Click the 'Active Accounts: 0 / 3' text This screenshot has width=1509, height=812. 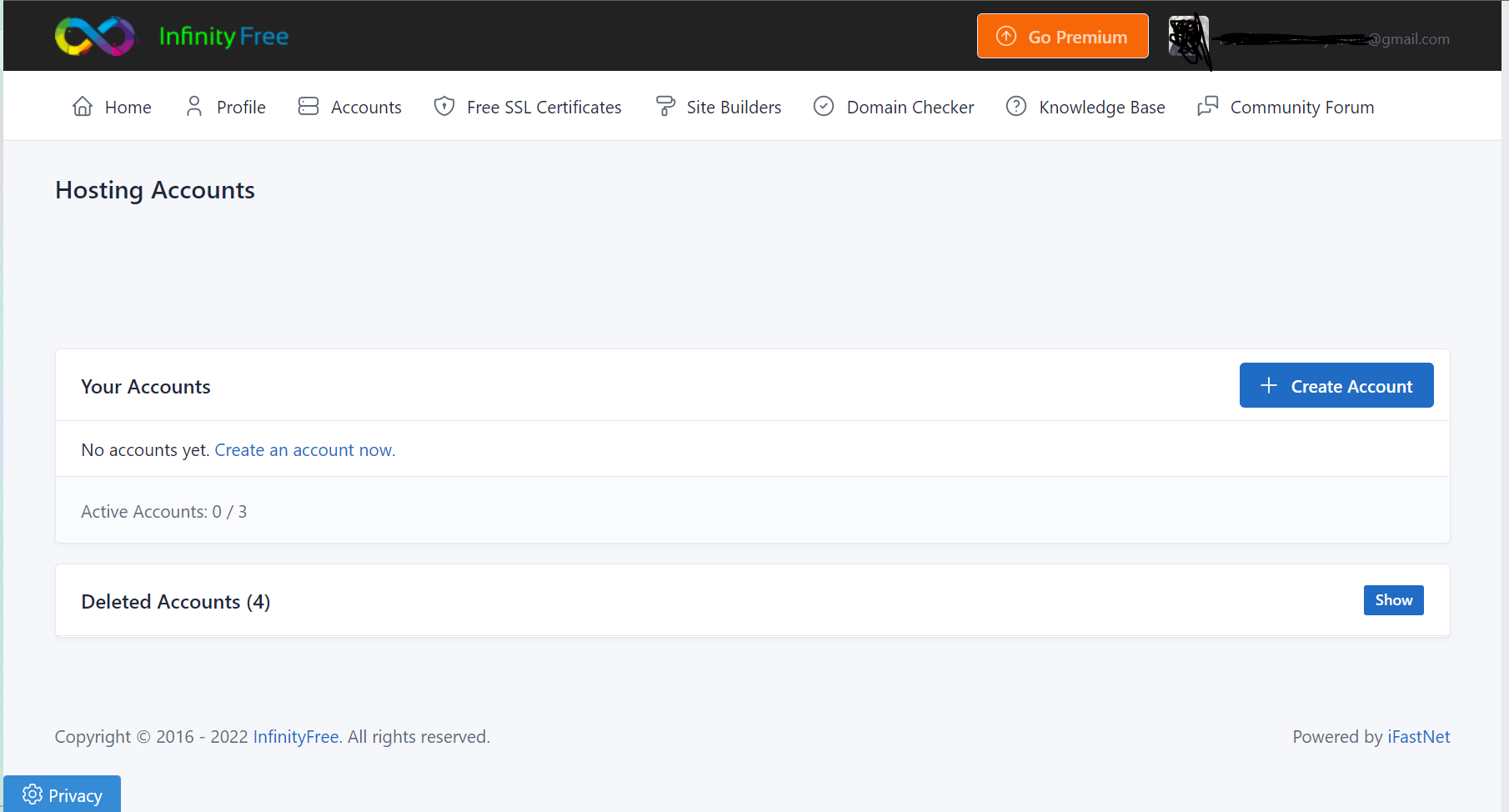pos(164,512)
